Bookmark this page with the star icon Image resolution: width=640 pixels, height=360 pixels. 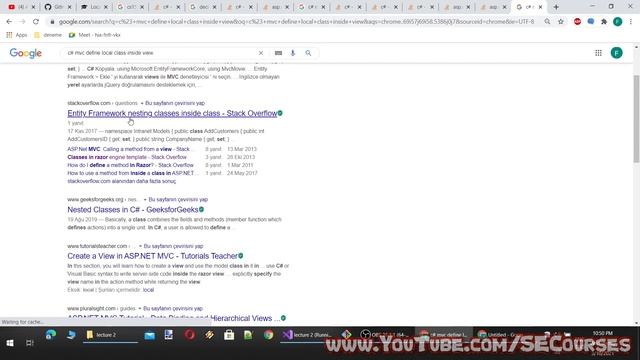pyautogui.click(x=561, y=22)
